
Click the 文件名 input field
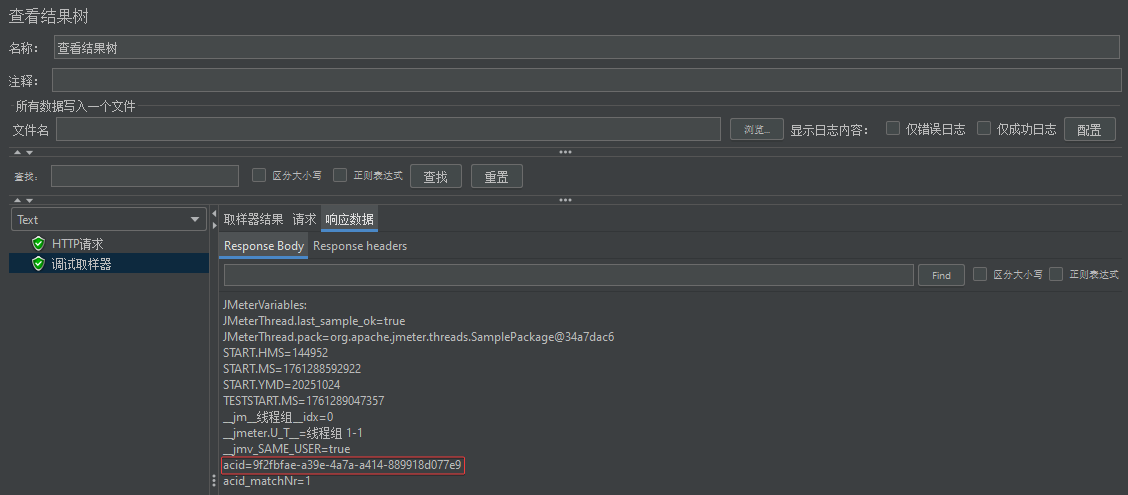(x=388, y=129)
